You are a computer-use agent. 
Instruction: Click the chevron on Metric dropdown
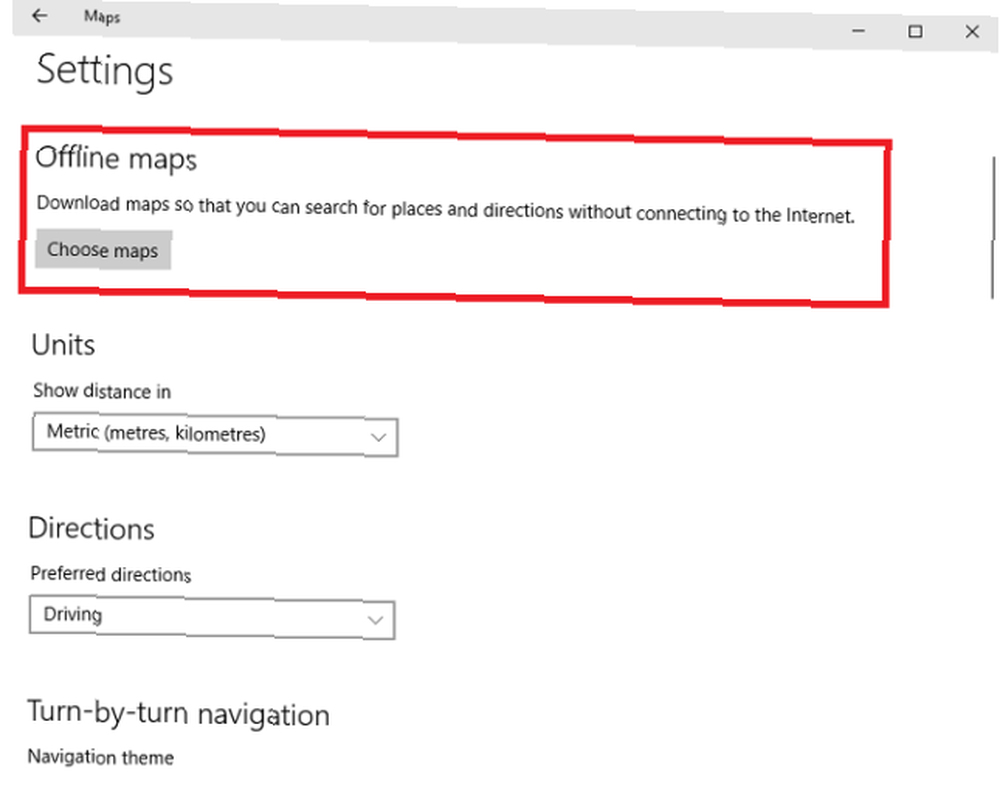pos(378,437)
